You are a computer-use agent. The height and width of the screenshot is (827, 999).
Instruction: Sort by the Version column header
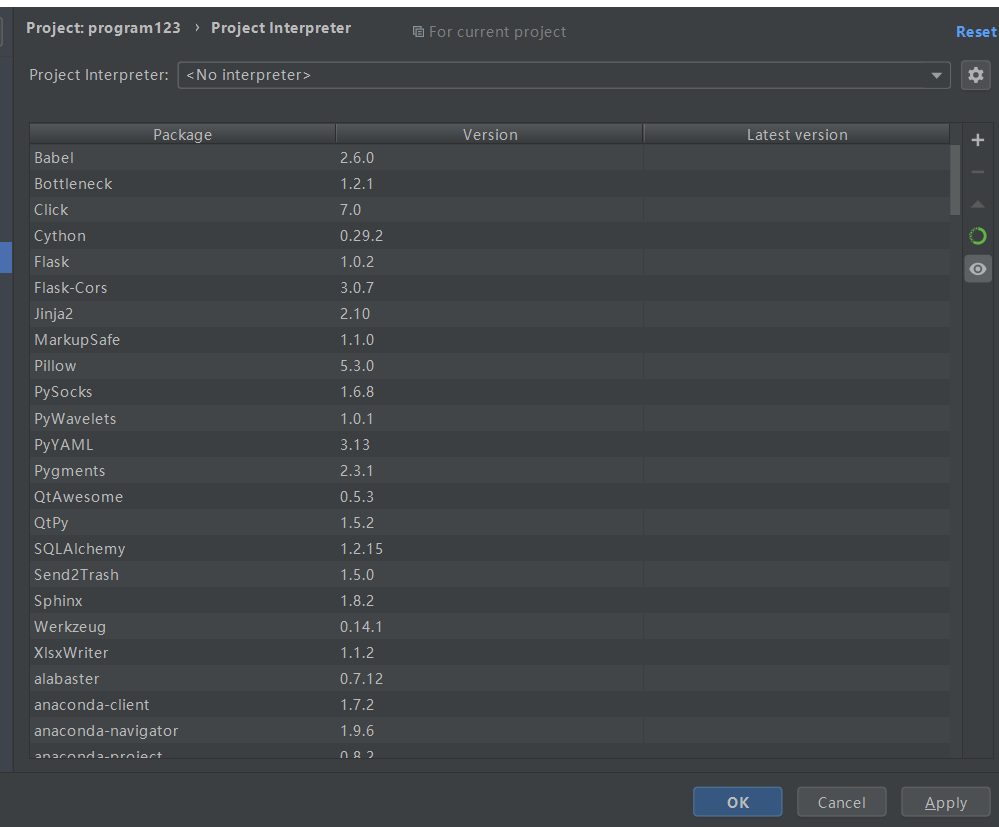click(x=489, y=134)
